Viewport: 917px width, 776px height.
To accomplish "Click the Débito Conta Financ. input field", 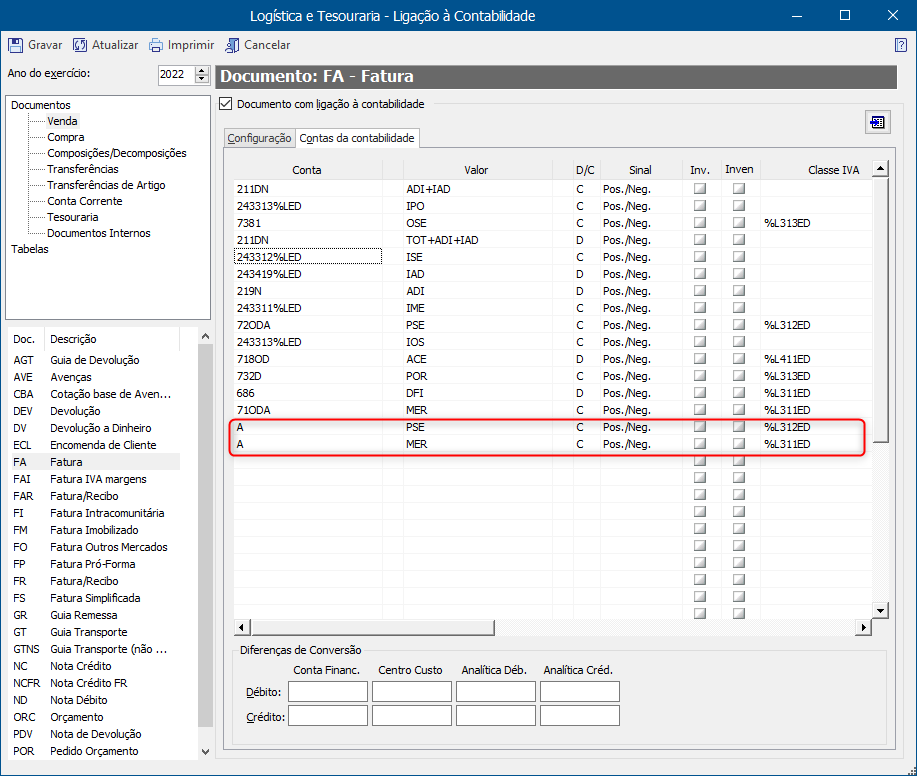I will pyautogui.click(x=327, y=692).
